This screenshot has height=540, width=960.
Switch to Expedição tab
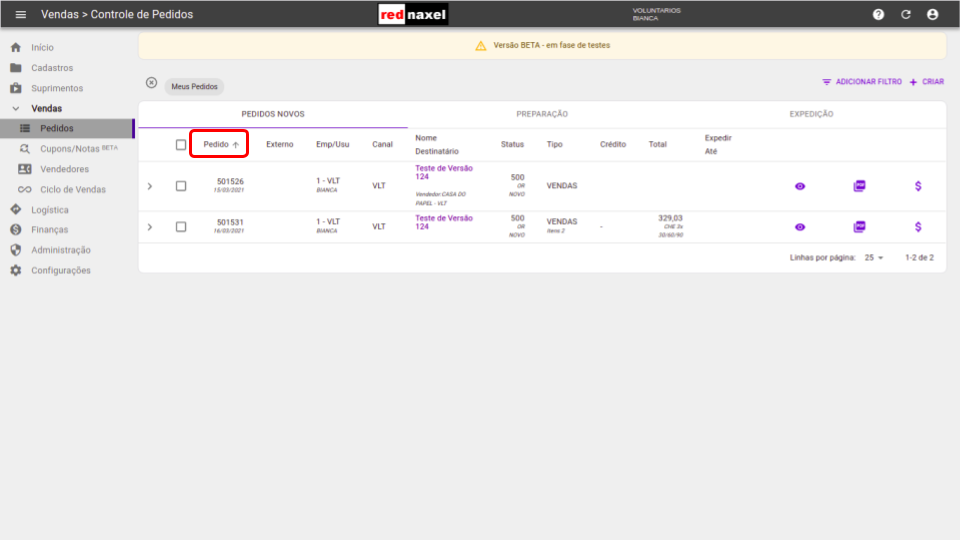[x=811, y=114]
